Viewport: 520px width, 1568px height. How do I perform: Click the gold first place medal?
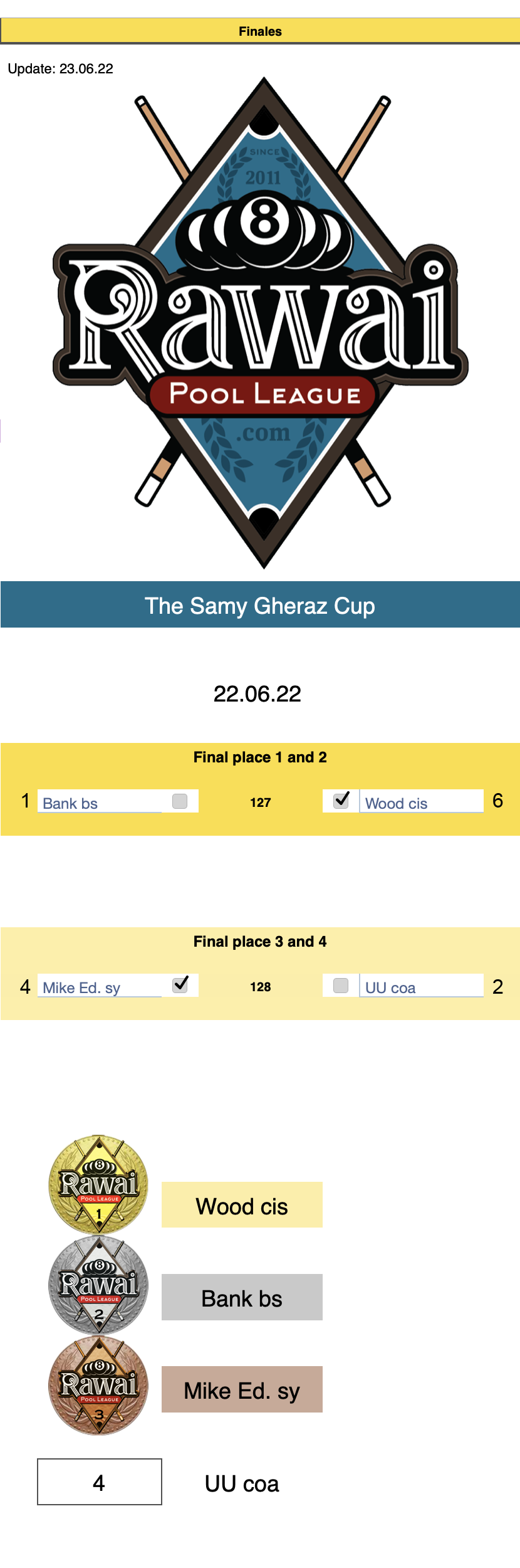click(98, 1184)
